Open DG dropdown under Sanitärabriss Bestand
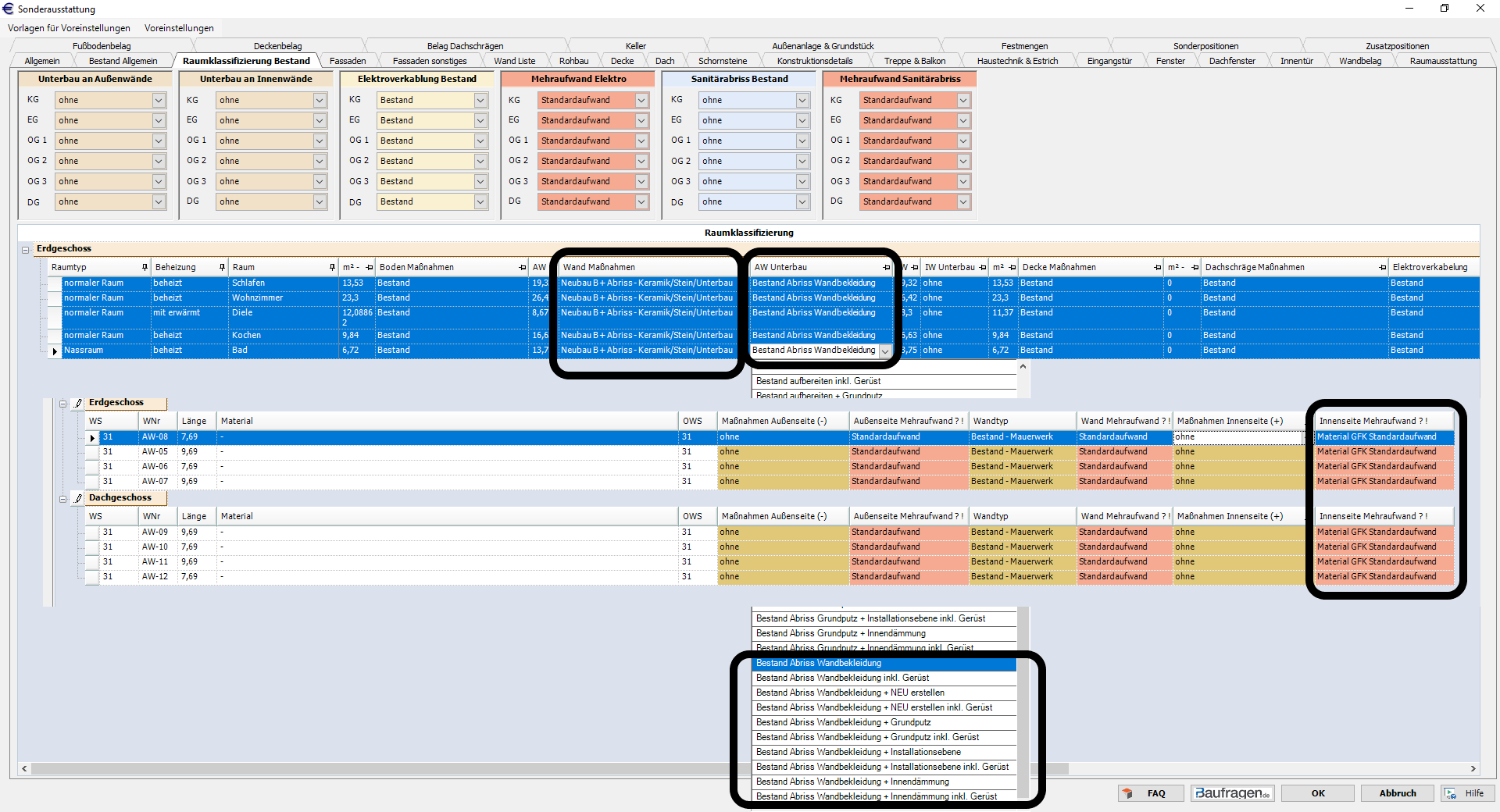 point(802,202)
